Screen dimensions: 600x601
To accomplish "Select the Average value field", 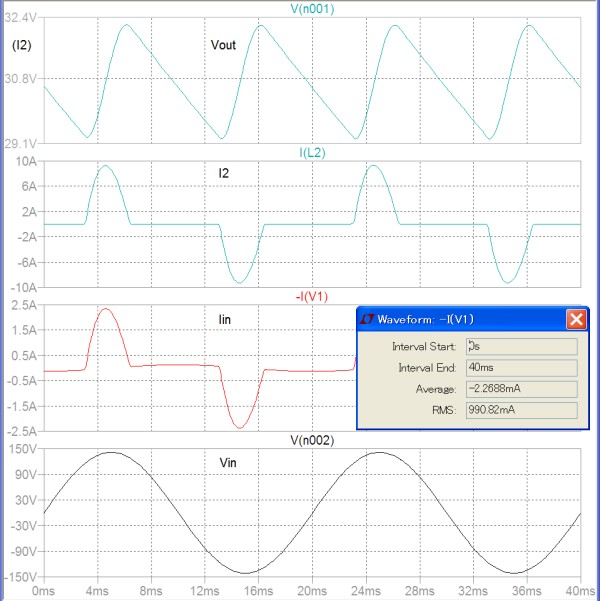I will coord(521,388).
